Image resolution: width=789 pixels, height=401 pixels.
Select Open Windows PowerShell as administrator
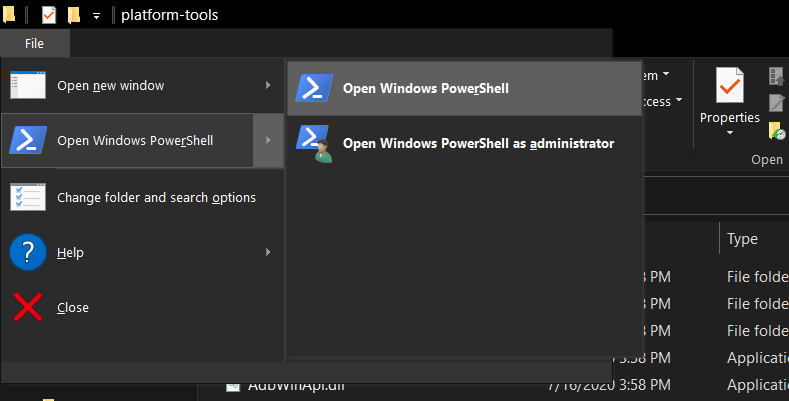click(x=464, y=143)
